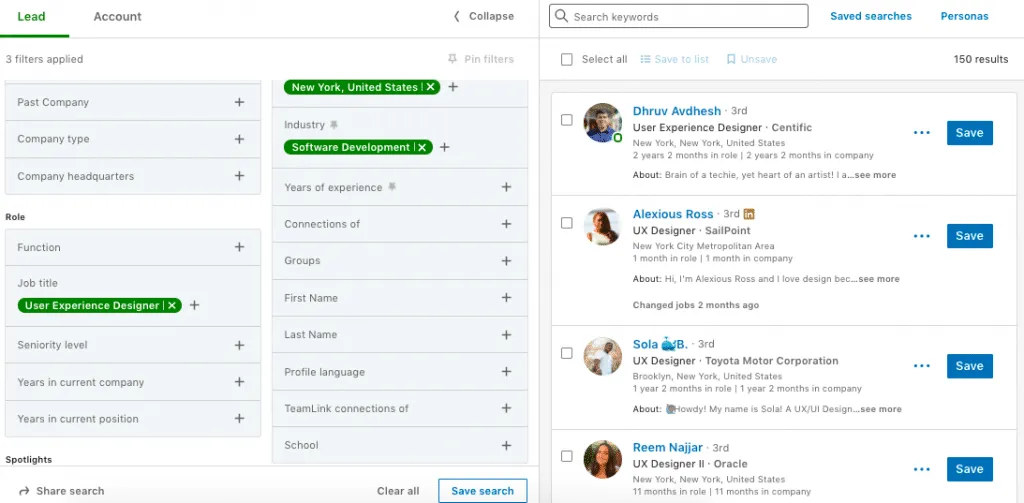Open Alexious Ross's profile photo
This screenshot has height=503, width=1024.
click(x=602, y=227)
